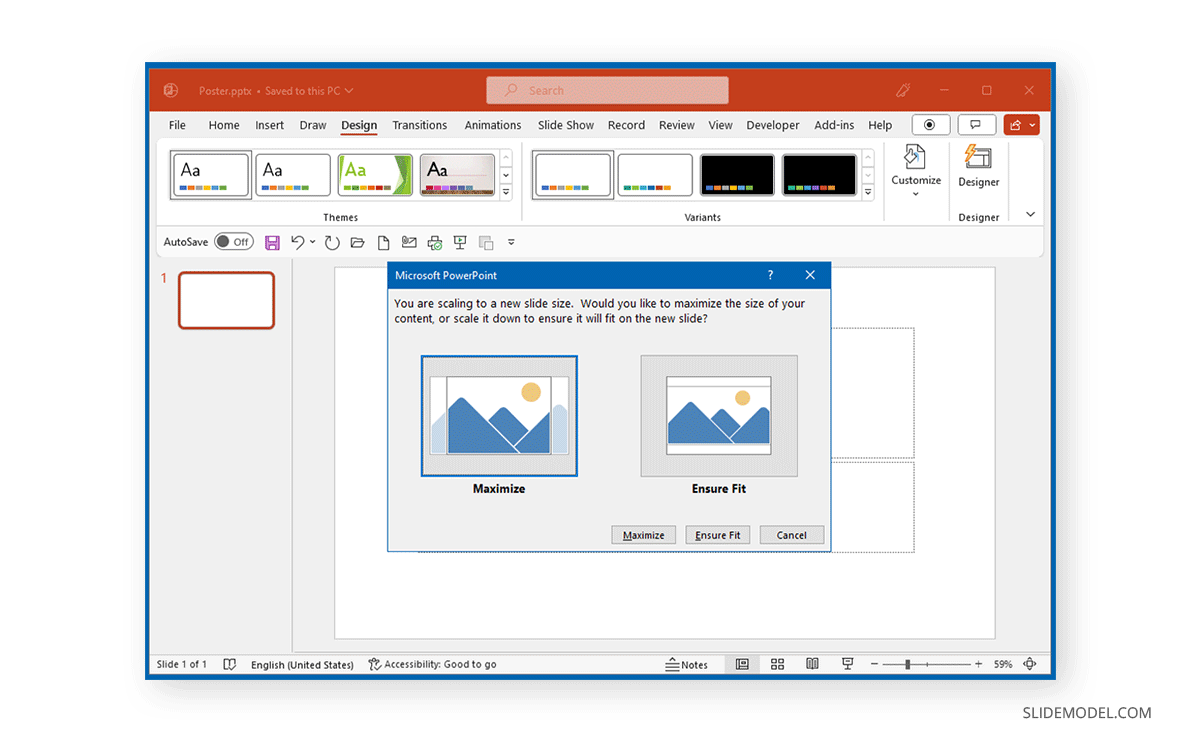Start Slide Show from status bar icon
Viewport: 1200px width, 743px height.
pyautogui.click(x=847, y=664)
